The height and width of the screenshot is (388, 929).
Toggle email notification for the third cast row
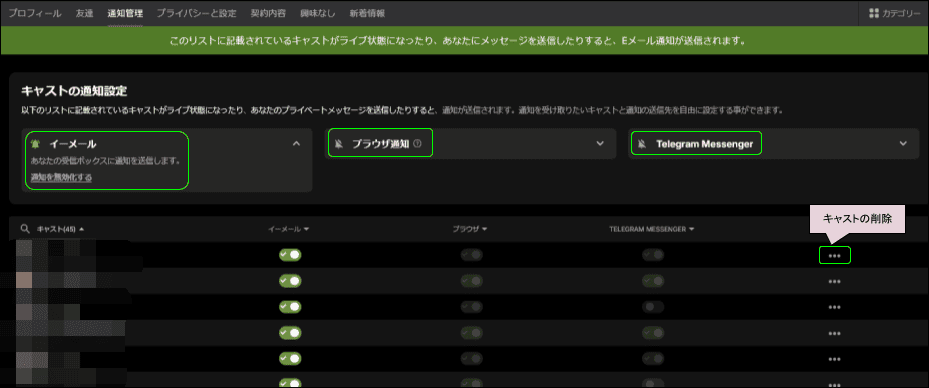pos(290,307)
